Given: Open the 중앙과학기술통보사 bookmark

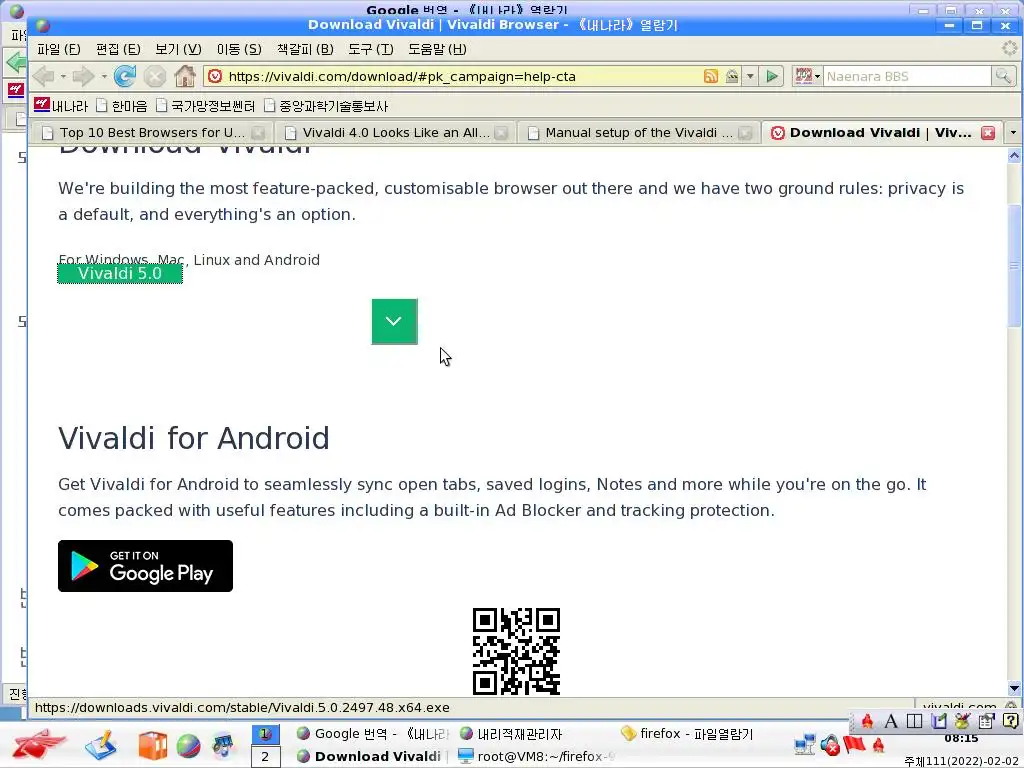Looking at the screenshot, I should coord(326,105).
